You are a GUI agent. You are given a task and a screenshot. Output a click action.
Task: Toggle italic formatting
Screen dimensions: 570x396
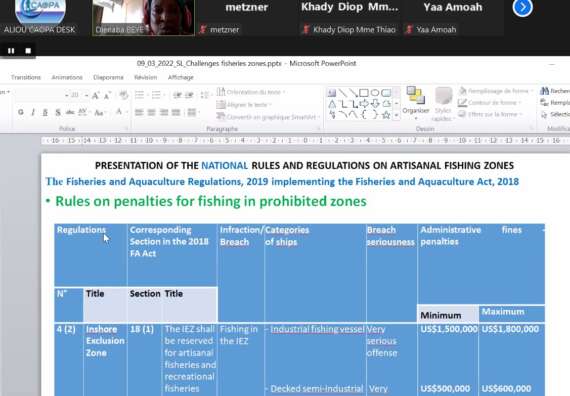click(x=33, y=112)
